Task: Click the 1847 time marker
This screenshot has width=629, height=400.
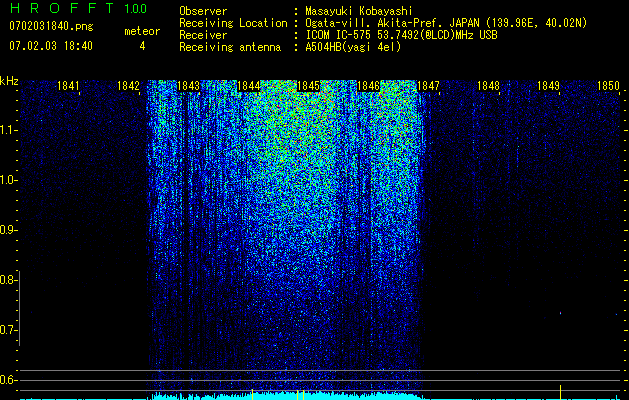Action: pos(428,86)
